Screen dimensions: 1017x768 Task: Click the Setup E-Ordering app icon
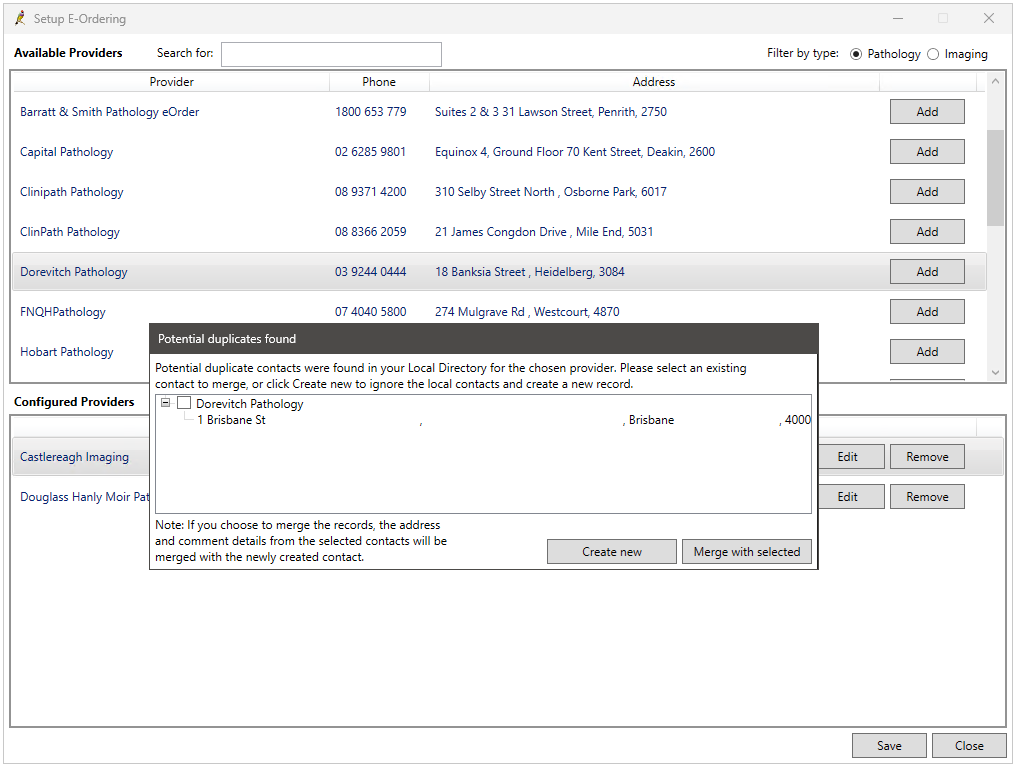[x=21, y=18]
